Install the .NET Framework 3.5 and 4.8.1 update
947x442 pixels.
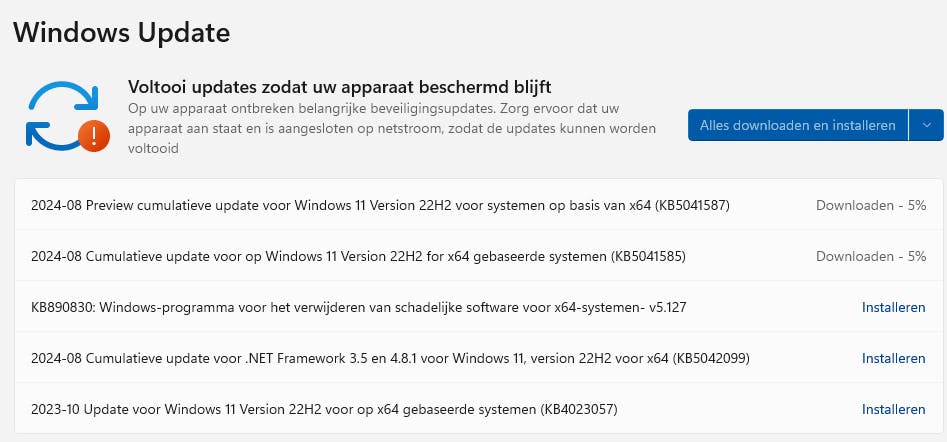[x=893, y=358]
